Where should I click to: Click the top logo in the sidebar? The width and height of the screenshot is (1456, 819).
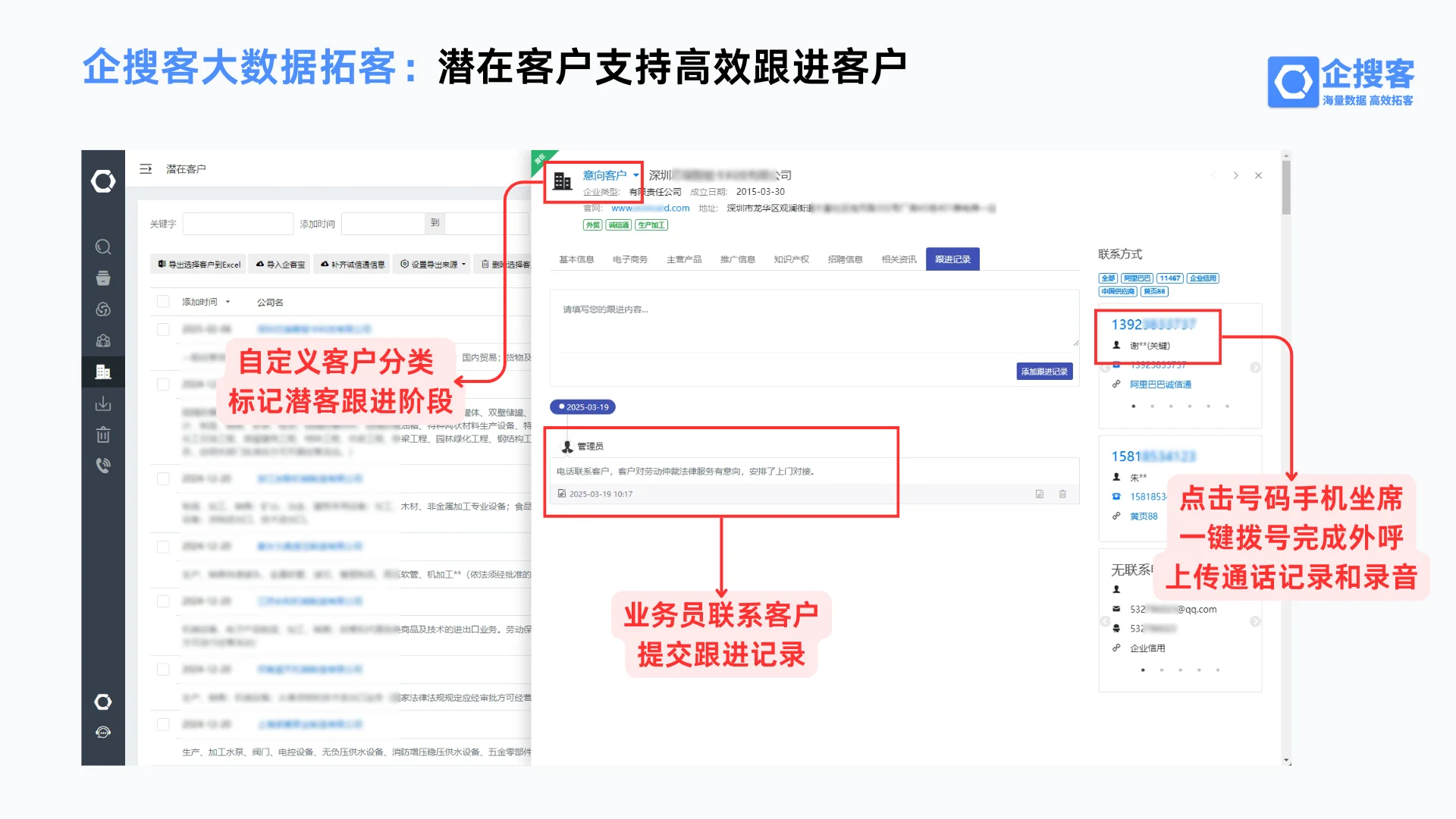[x=103, y=181]
